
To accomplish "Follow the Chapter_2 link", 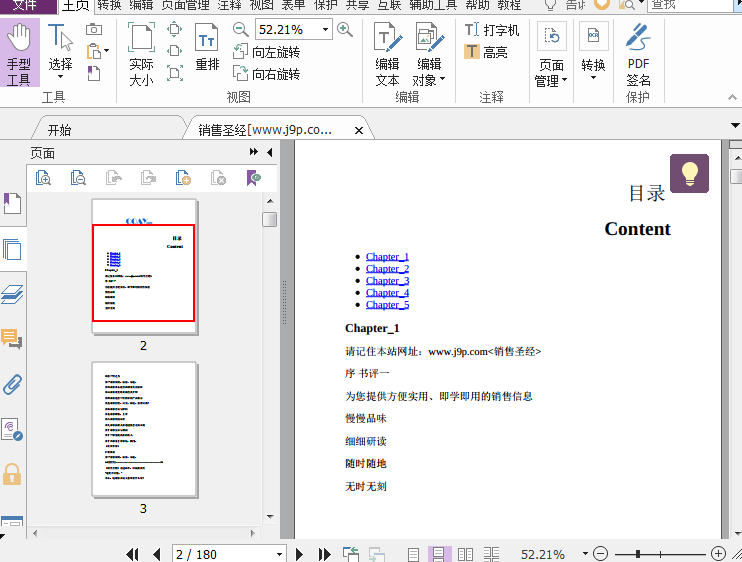I will point(387,269).
